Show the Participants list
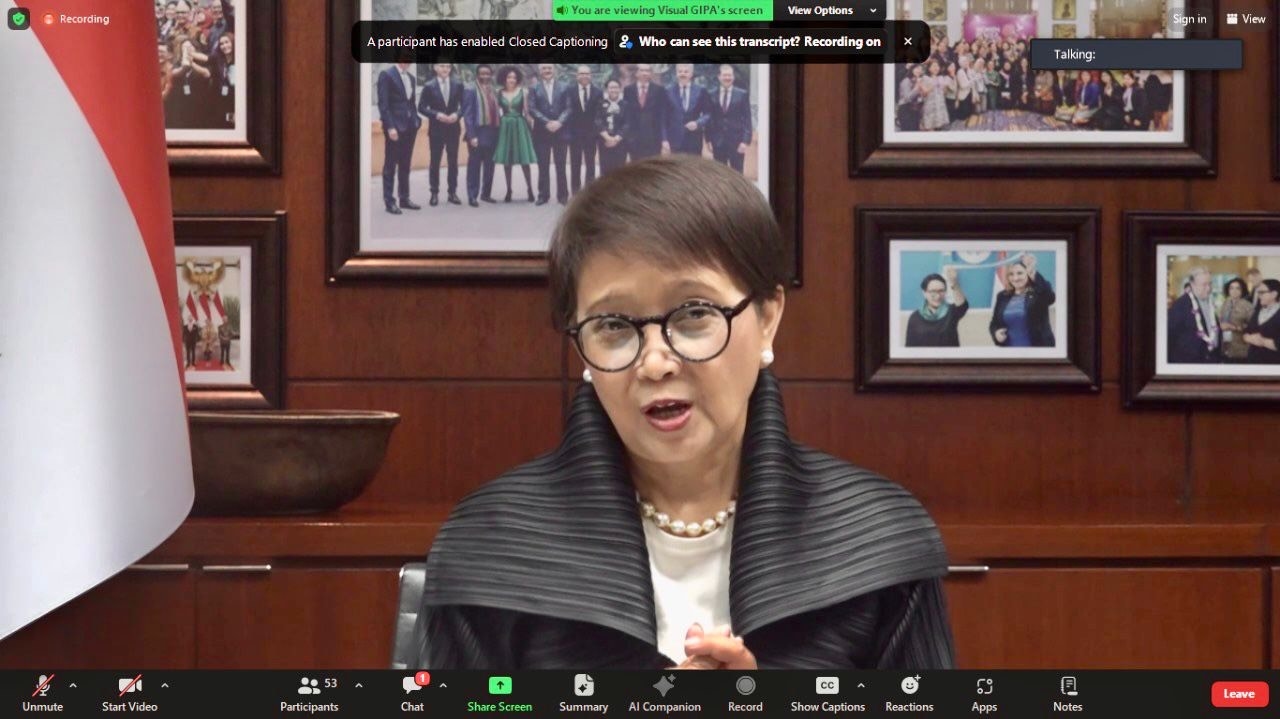The image size is (1280, 719). click(x=308, y=694)
